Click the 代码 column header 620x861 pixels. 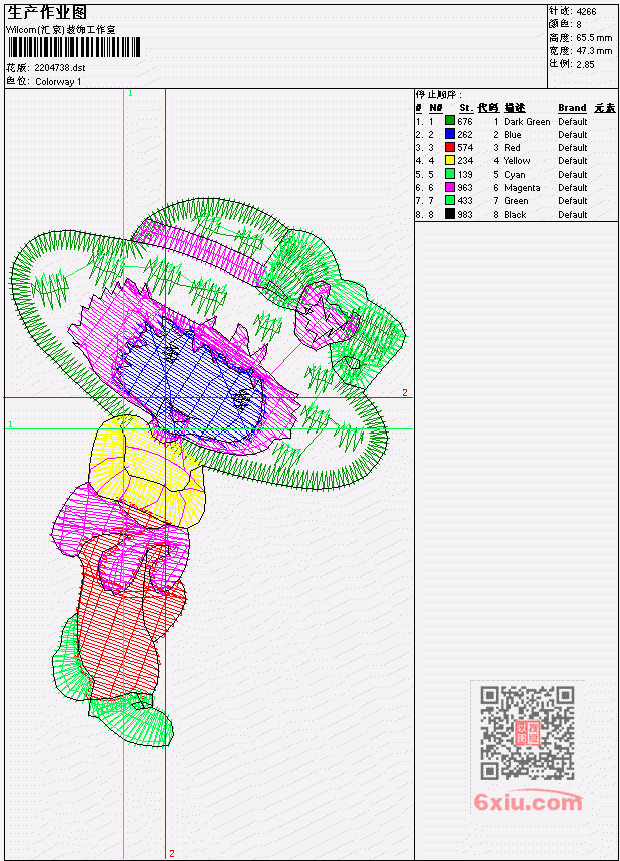point(488,108)
